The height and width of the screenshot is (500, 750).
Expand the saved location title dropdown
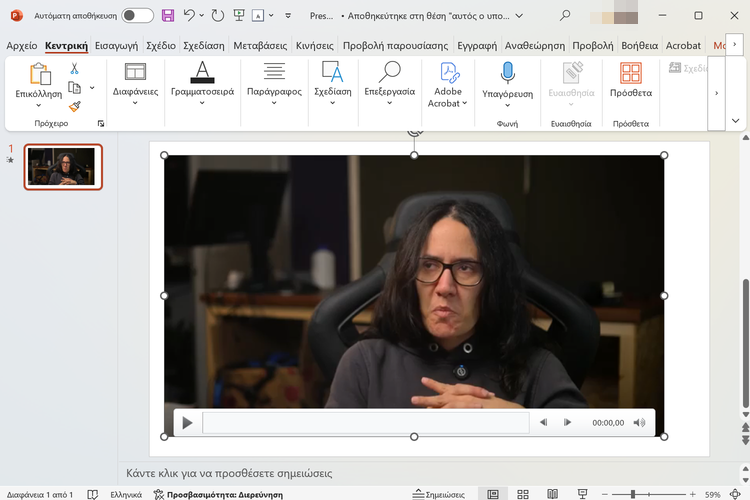tap(519, 16)
